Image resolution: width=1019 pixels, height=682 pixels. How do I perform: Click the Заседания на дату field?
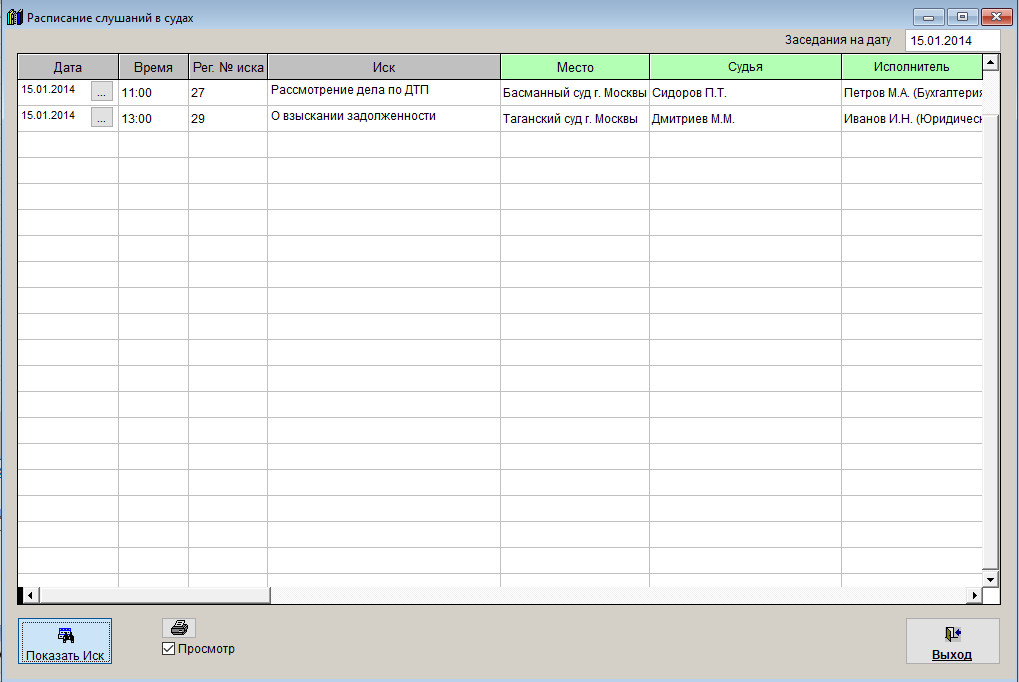pos(952,40)
